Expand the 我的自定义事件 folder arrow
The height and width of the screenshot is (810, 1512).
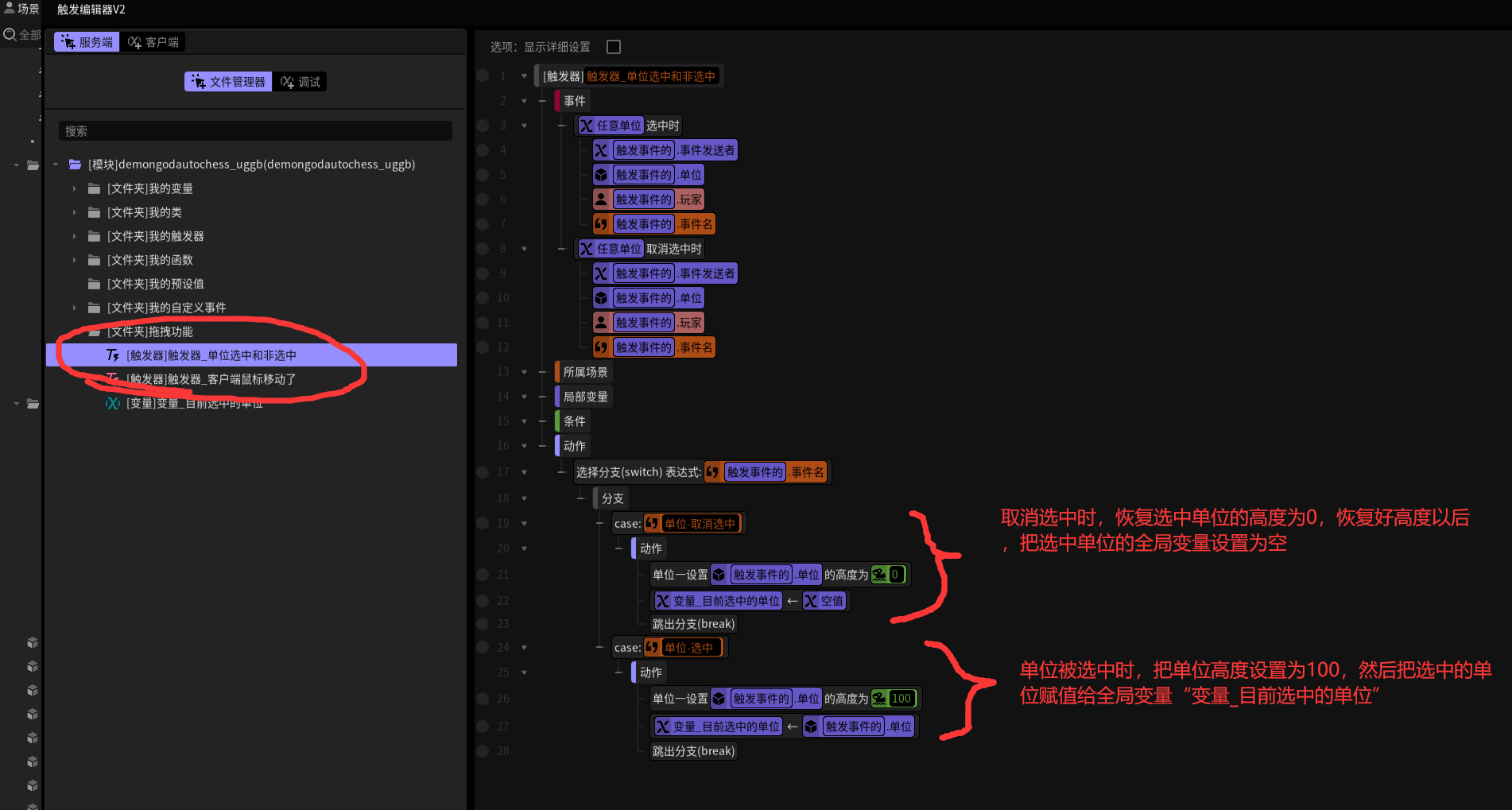tap(75, 308)
